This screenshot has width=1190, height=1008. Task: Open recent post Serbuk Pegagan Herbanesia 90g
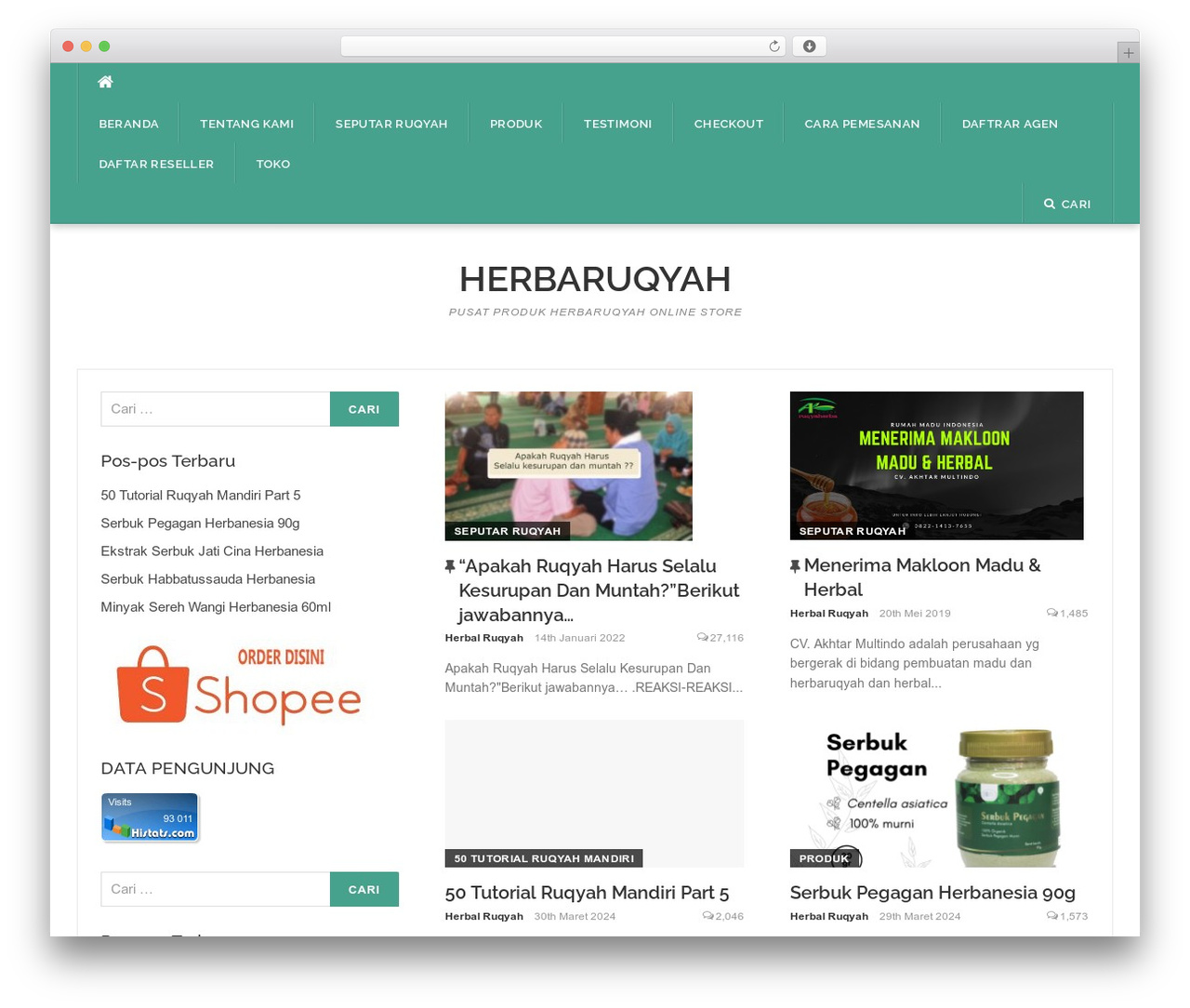(x=200, y=524)
